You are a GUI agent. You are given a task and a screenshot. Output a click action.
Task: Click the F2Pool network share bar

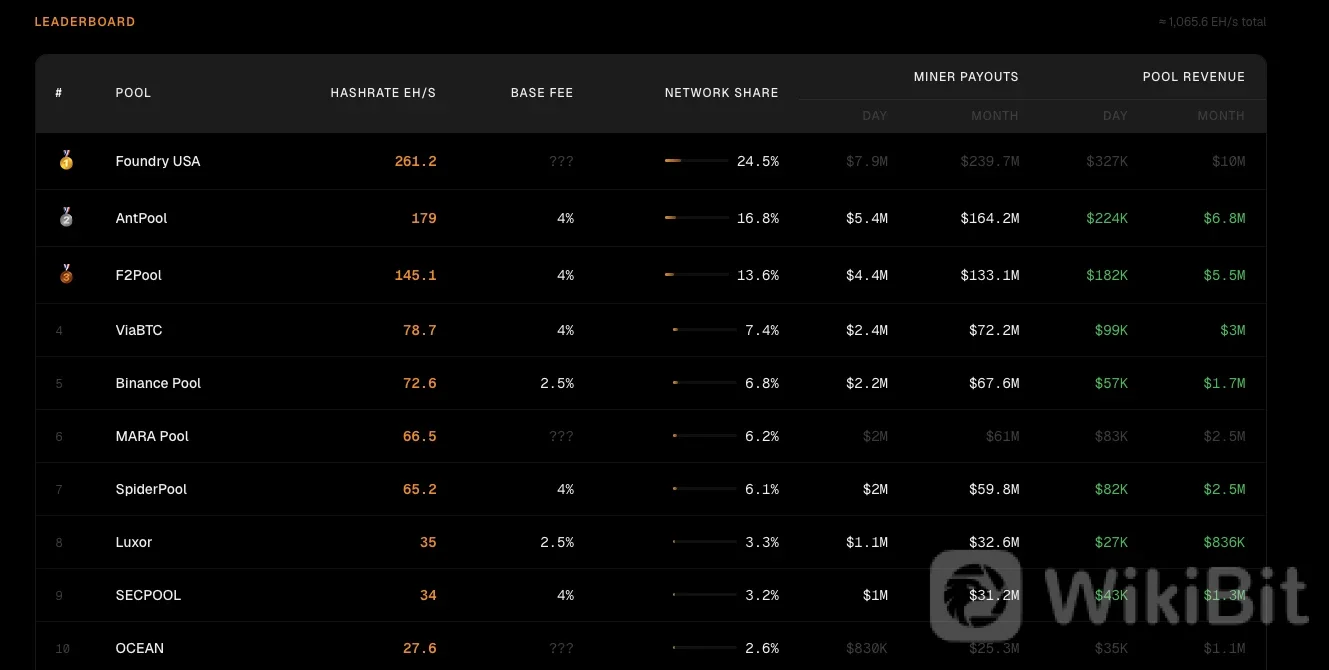tap(697, 275)
